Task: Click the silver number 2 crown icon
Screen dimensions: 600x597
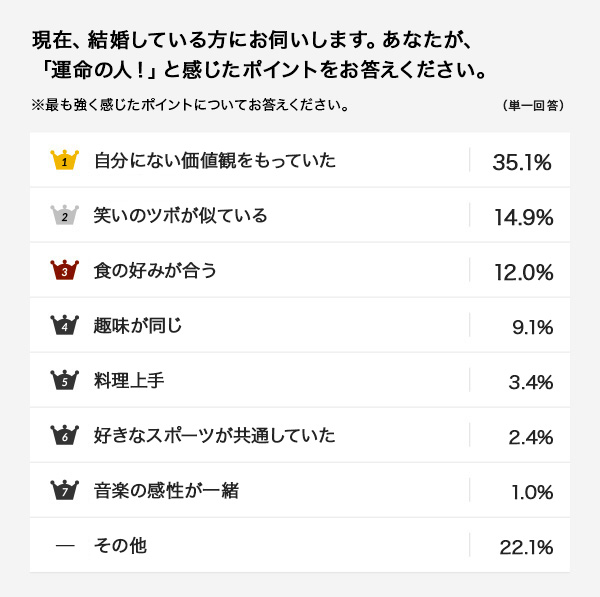Action: coord(64,215)
